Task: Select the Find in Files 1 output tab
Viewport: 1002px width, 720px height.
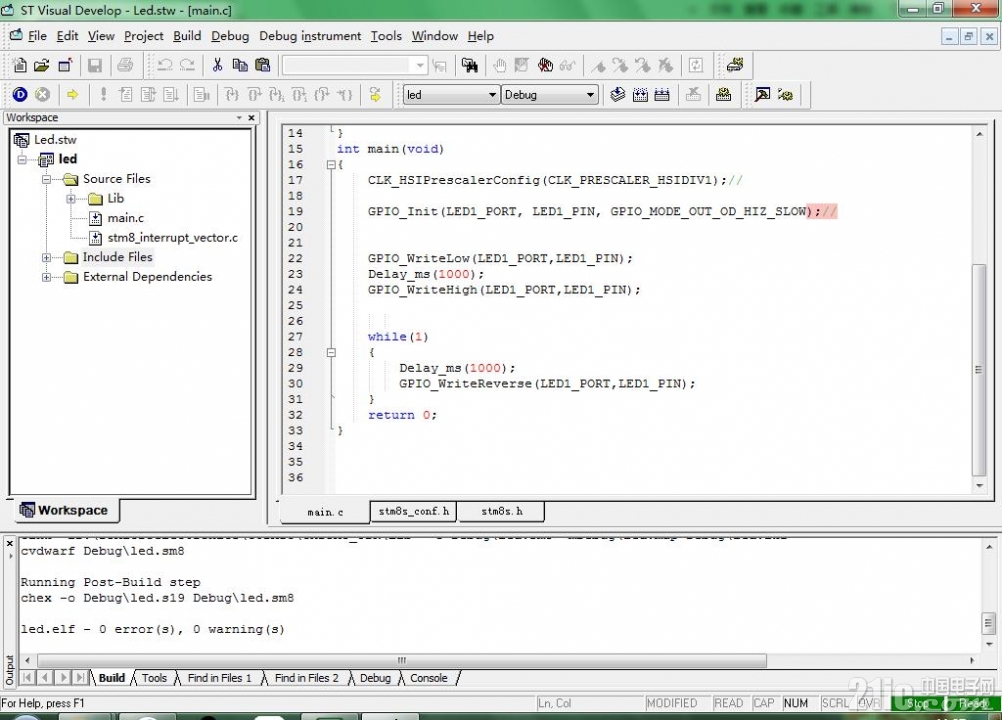Action: point(219,678)
